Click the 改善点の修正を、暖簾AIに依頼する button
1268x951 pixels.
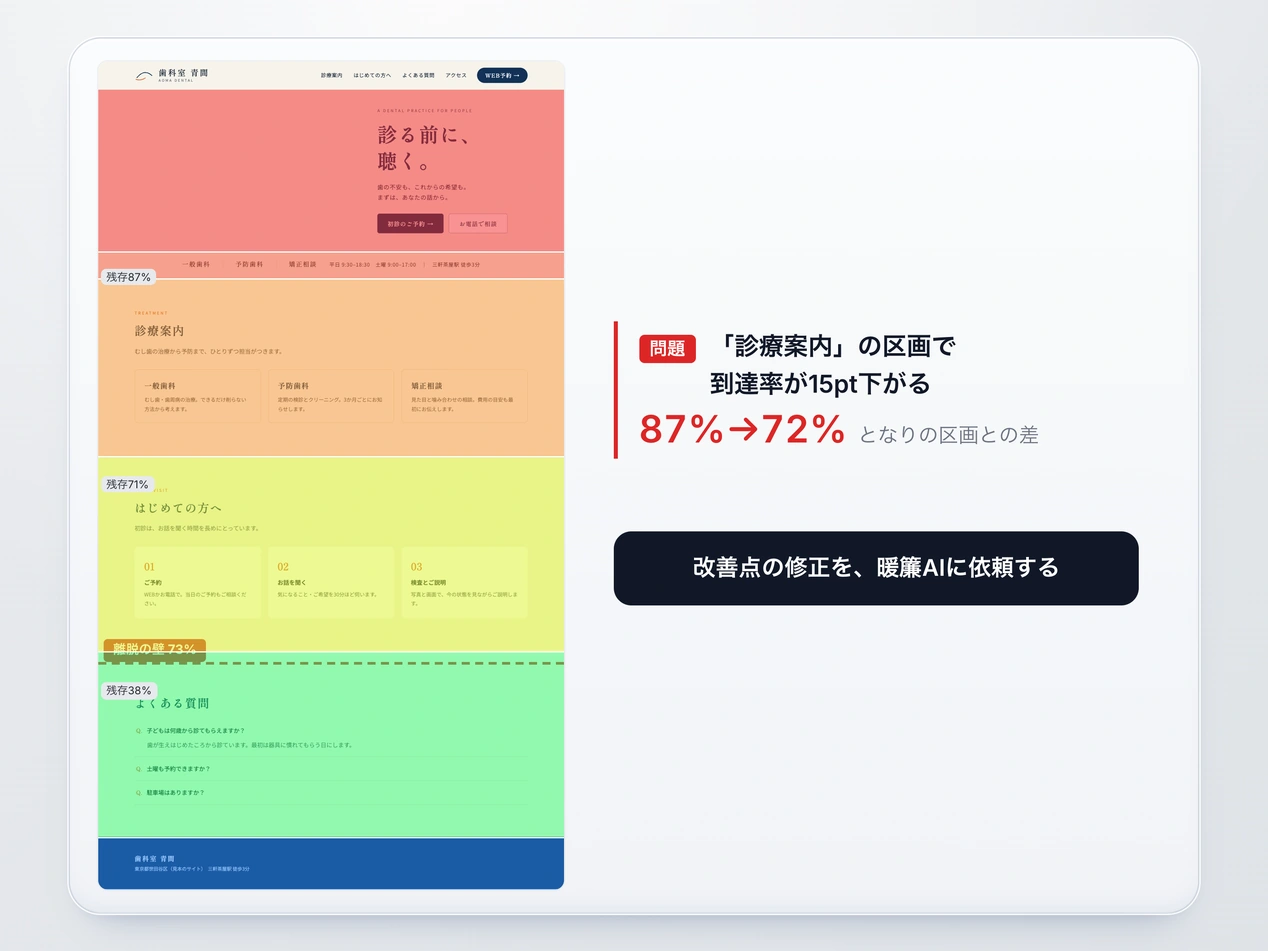[876, 568]
